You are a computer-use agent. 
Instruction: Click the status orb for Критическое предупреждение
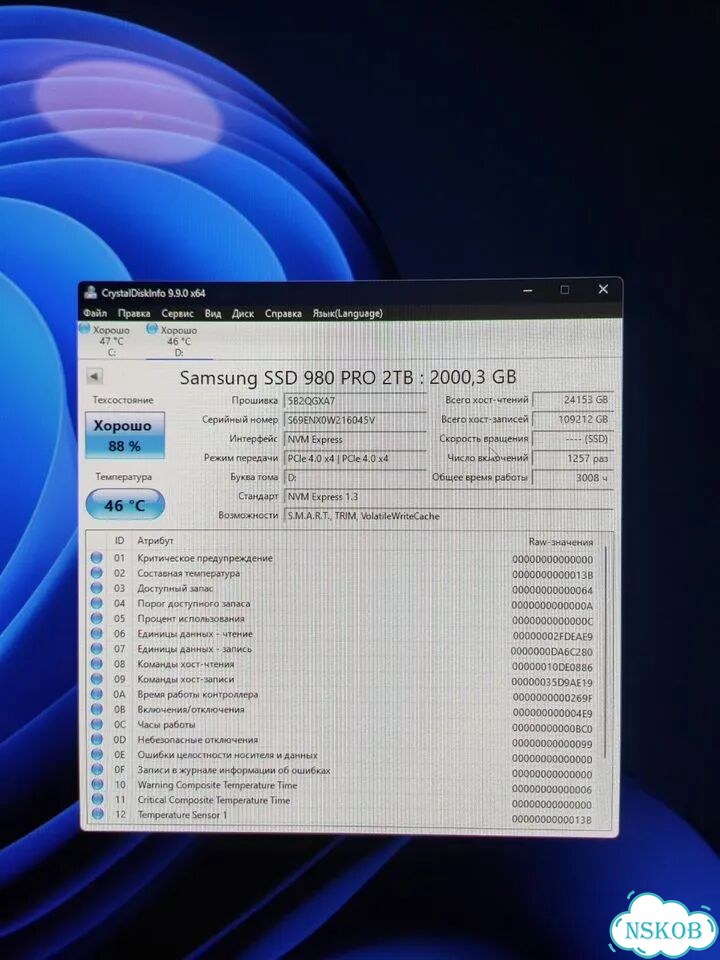click(96, 558)
